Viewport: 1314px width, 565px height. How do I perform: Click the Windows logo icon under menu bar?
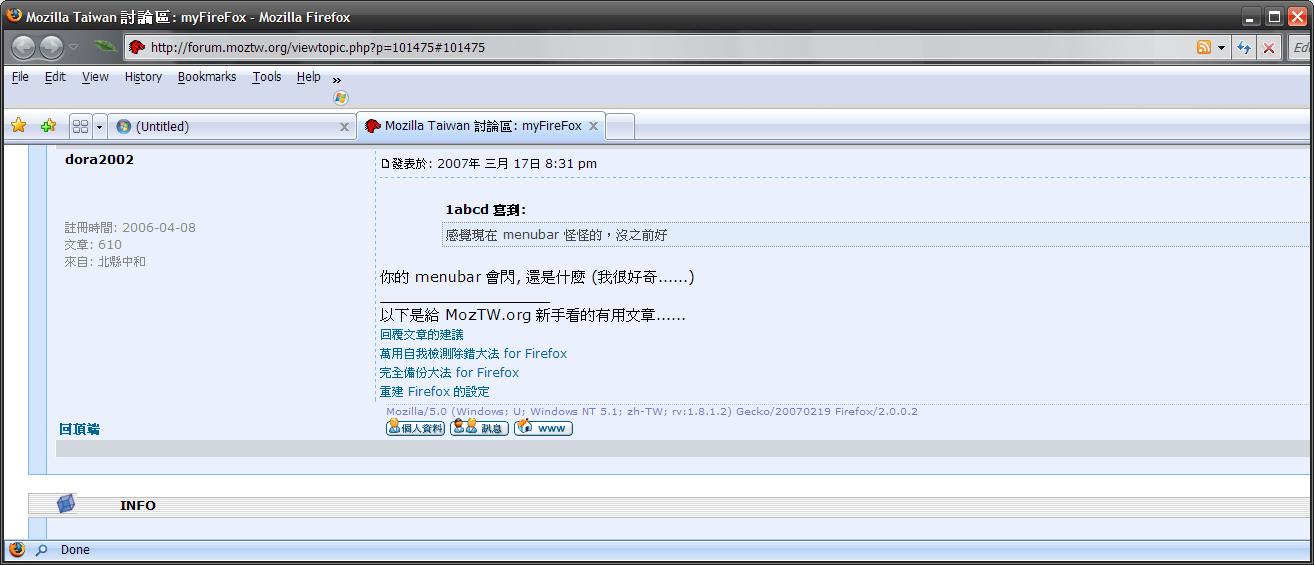click(341, 98)
